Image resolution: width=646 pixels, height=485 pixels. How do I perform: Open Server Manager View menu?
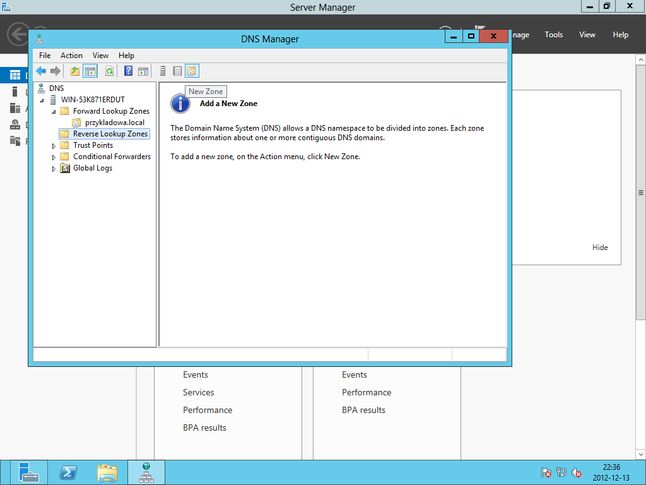click(x=587, y=35)
